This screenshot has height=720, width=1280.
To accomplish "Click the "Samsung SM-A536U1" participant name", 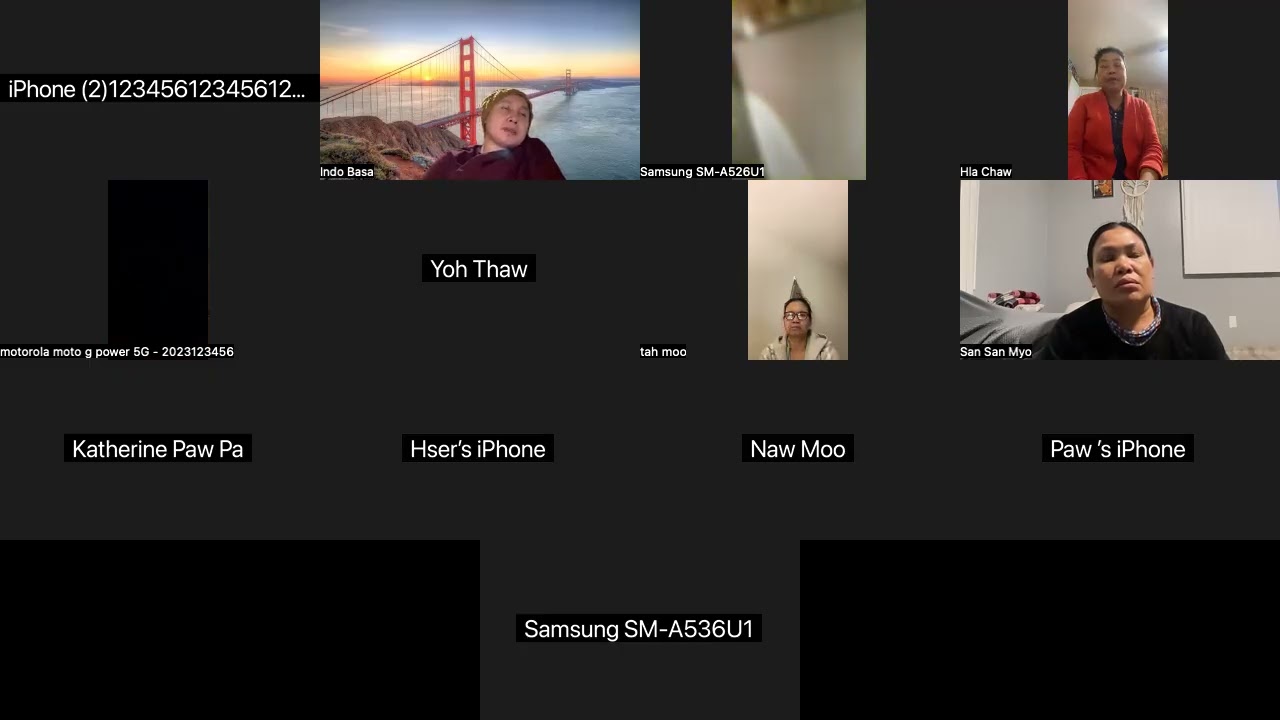I will [x=639, y=628].
